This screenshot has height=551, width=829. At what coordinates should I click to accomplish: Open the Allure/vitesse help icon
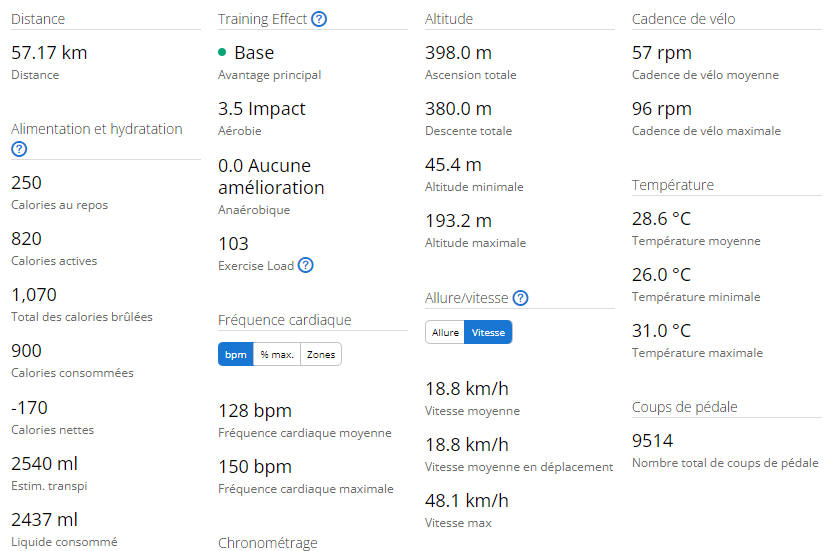pos(521,298)
